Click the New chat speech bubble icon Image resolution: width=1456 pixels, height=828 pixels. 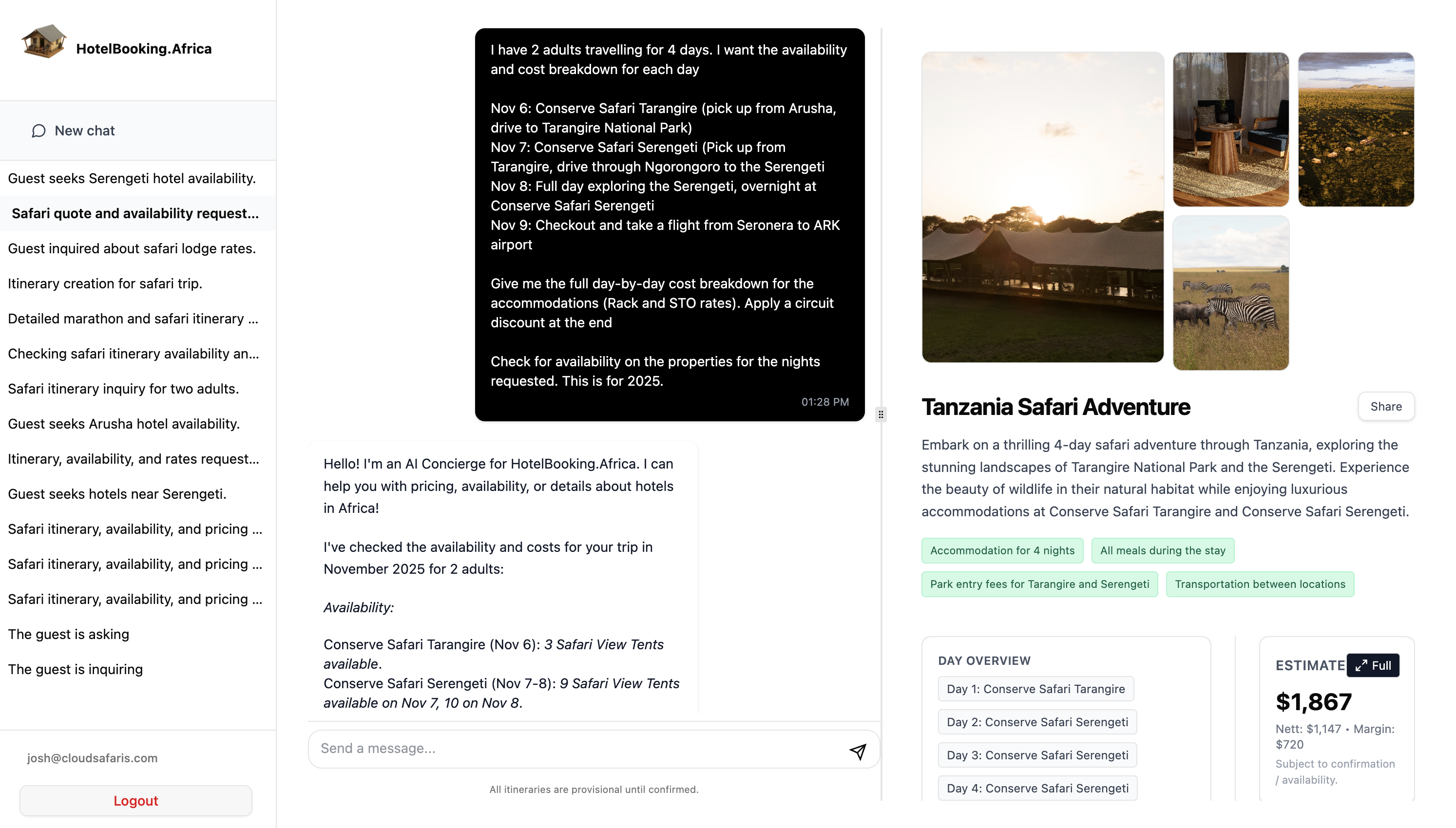pyautogui.click(x=38, y=130)
